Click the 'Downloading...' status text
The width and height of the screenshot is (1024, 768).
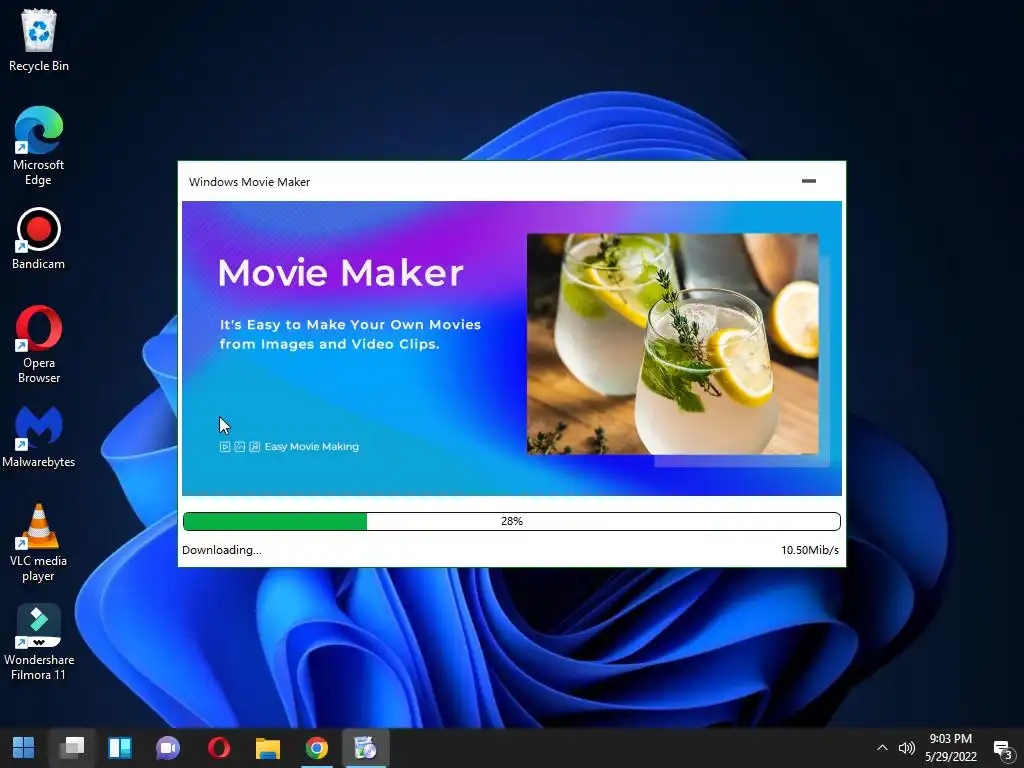(x=221, y=550)
